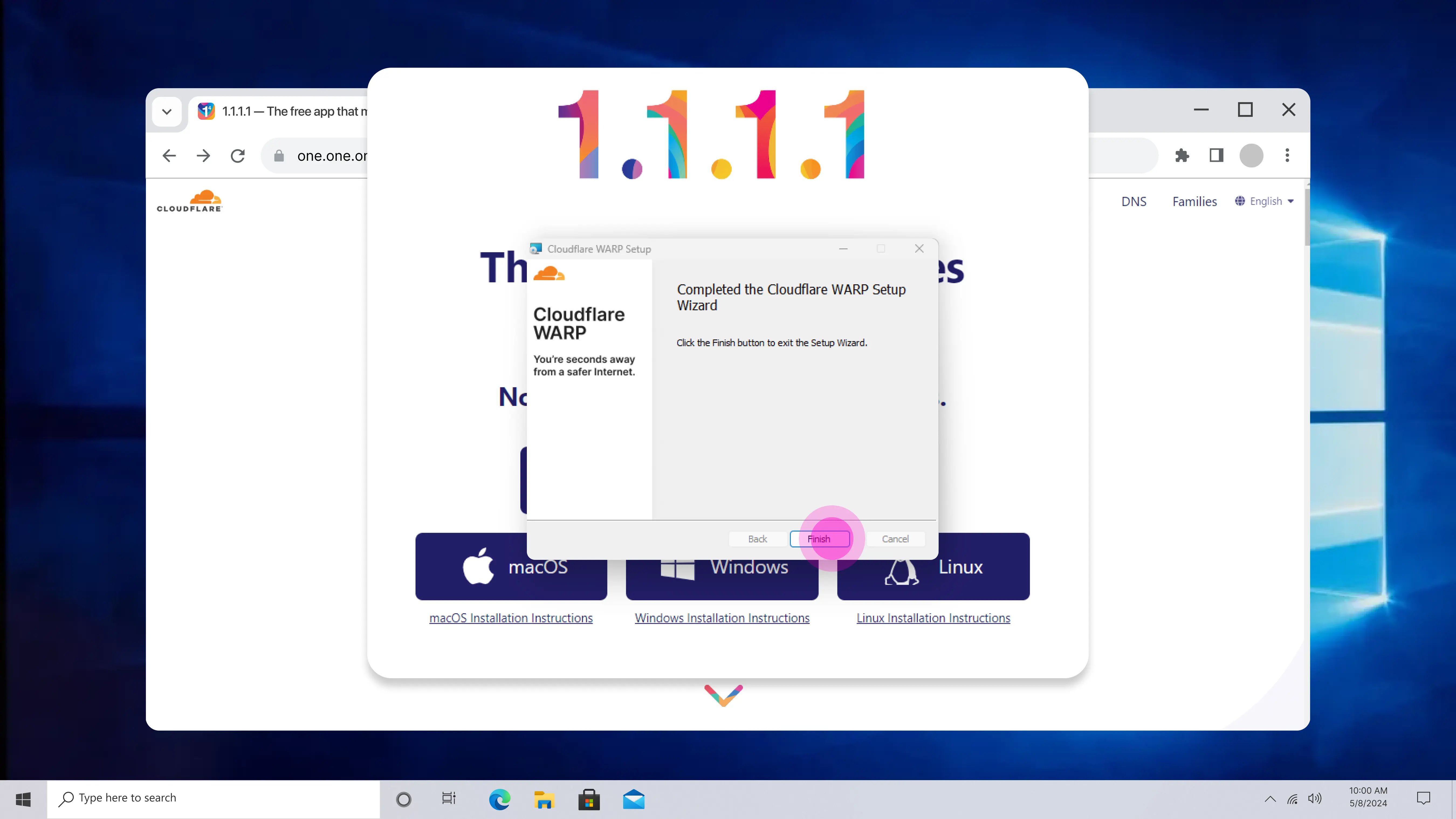The image size is (1456, 819).
Task: Click the Cloudflare logo on the webpage
Action: pyautogui.click(x=189, y=201)
